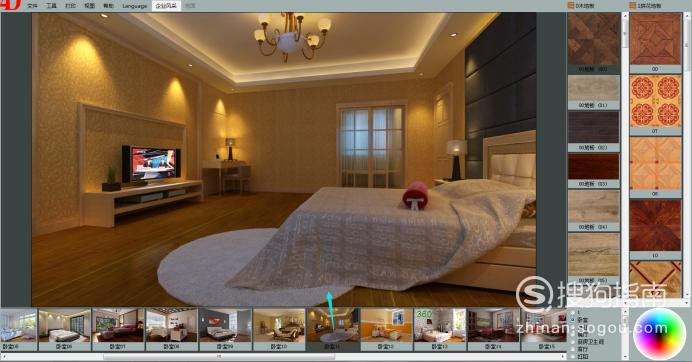Open bedroom scene 卧室09 with gray wall
This screenshot has height=362, width=692.
click(x=226, y=329)
